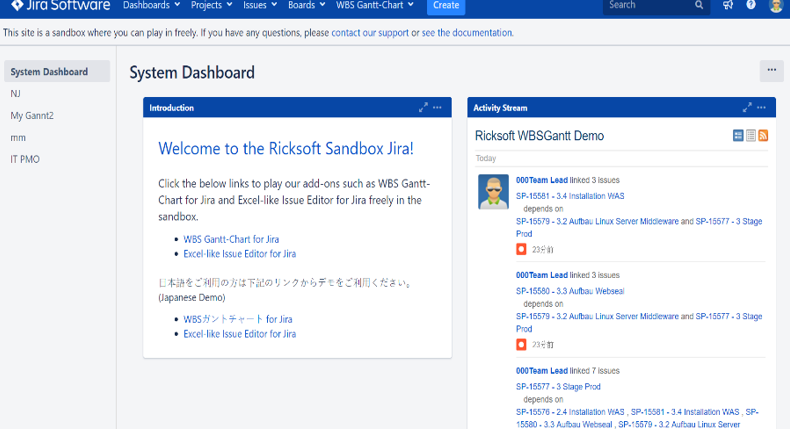Open issue SP-15577 - 3 Stage Prod heading link
This screenshot has height=444, width=790.
coord(558,387)
